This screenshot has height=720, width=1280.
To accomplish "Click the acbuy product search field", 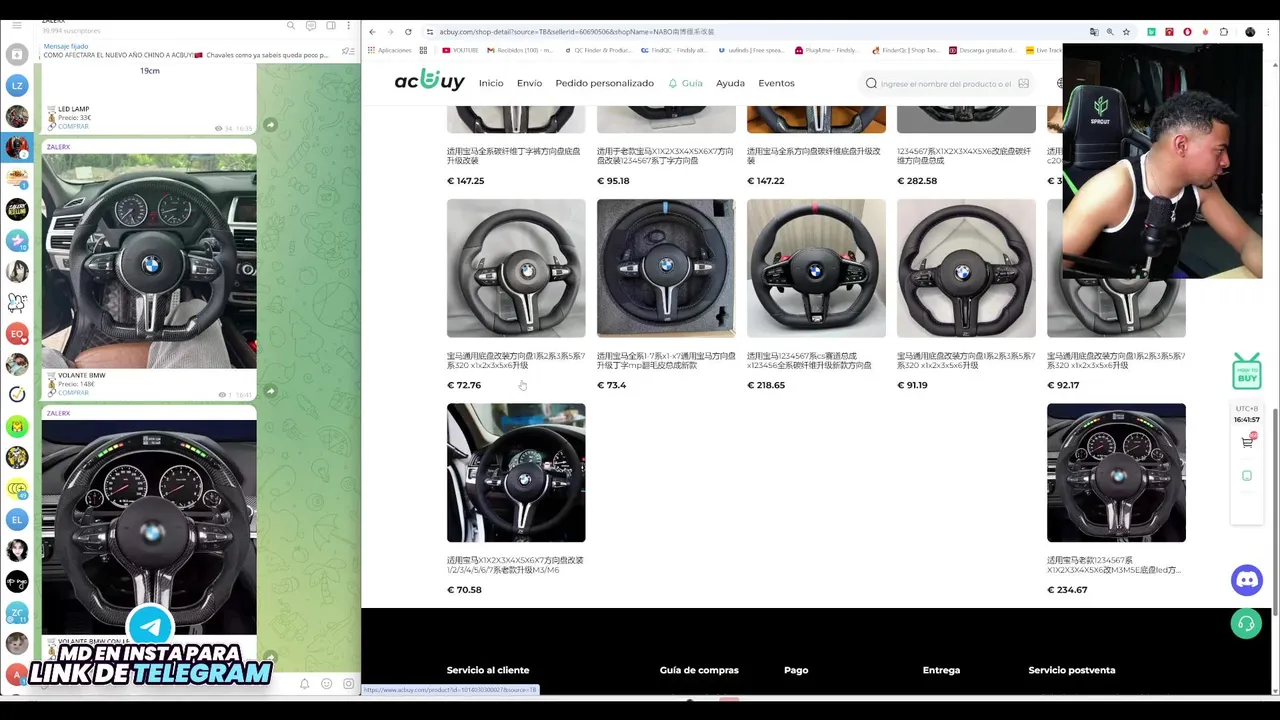I will click(x=945, y=84).
